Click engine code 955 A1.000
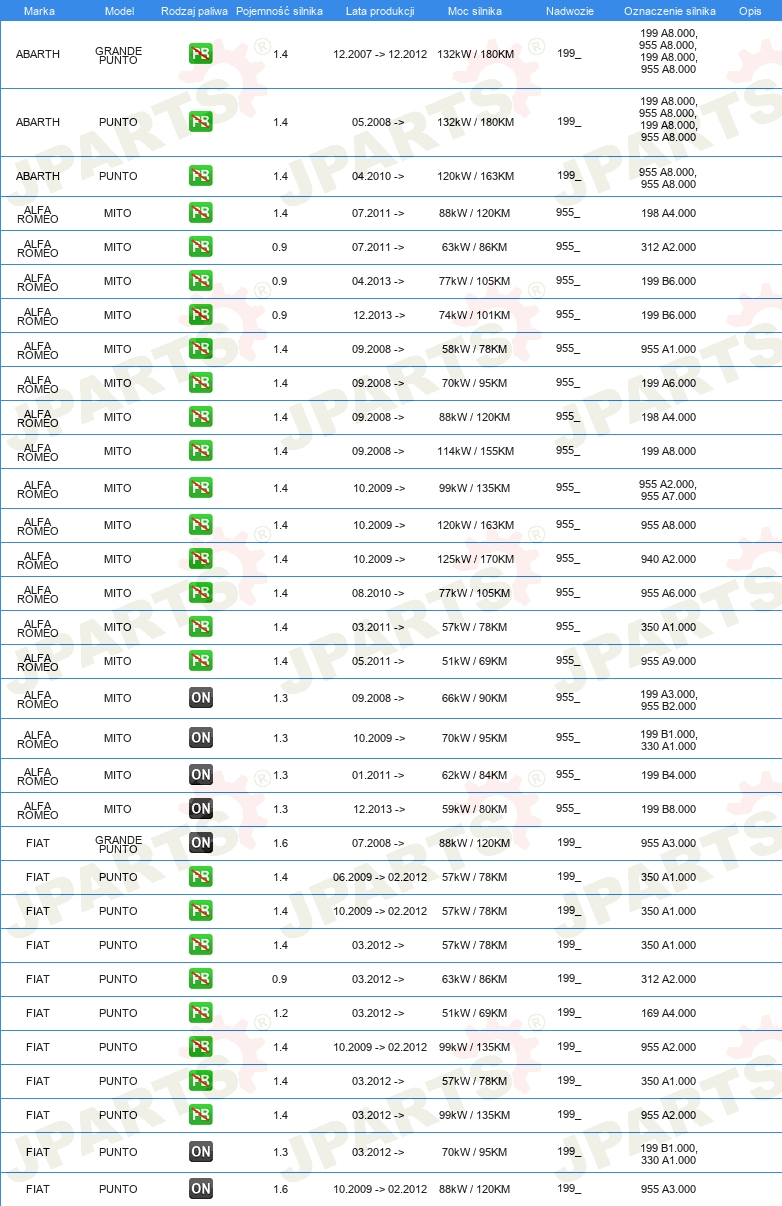Image resolution: width=782 pixels, height=1206 pixels. (669, 349)
